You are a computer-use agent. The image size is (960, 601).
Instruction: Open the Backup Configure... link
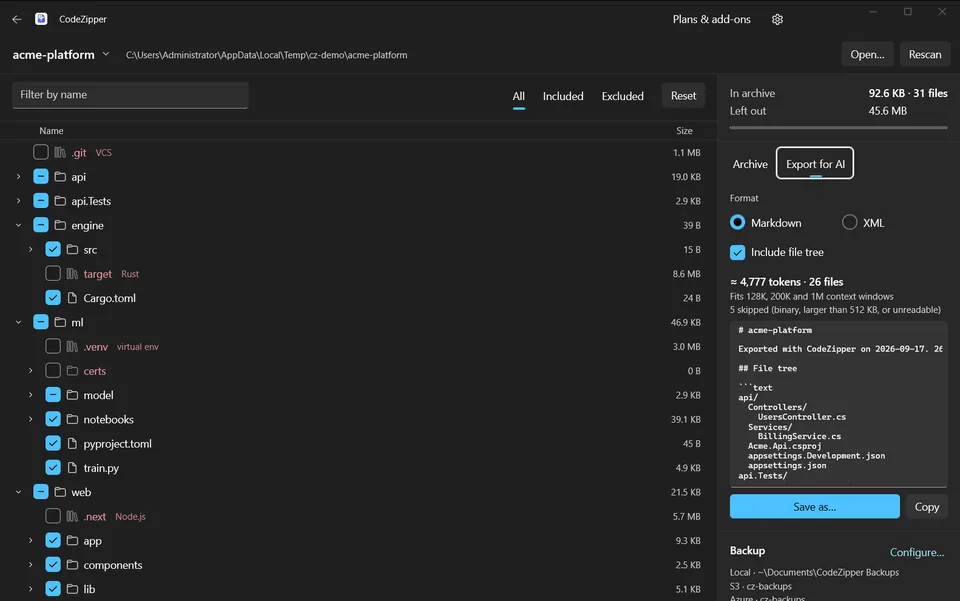(x=917, y=552)
